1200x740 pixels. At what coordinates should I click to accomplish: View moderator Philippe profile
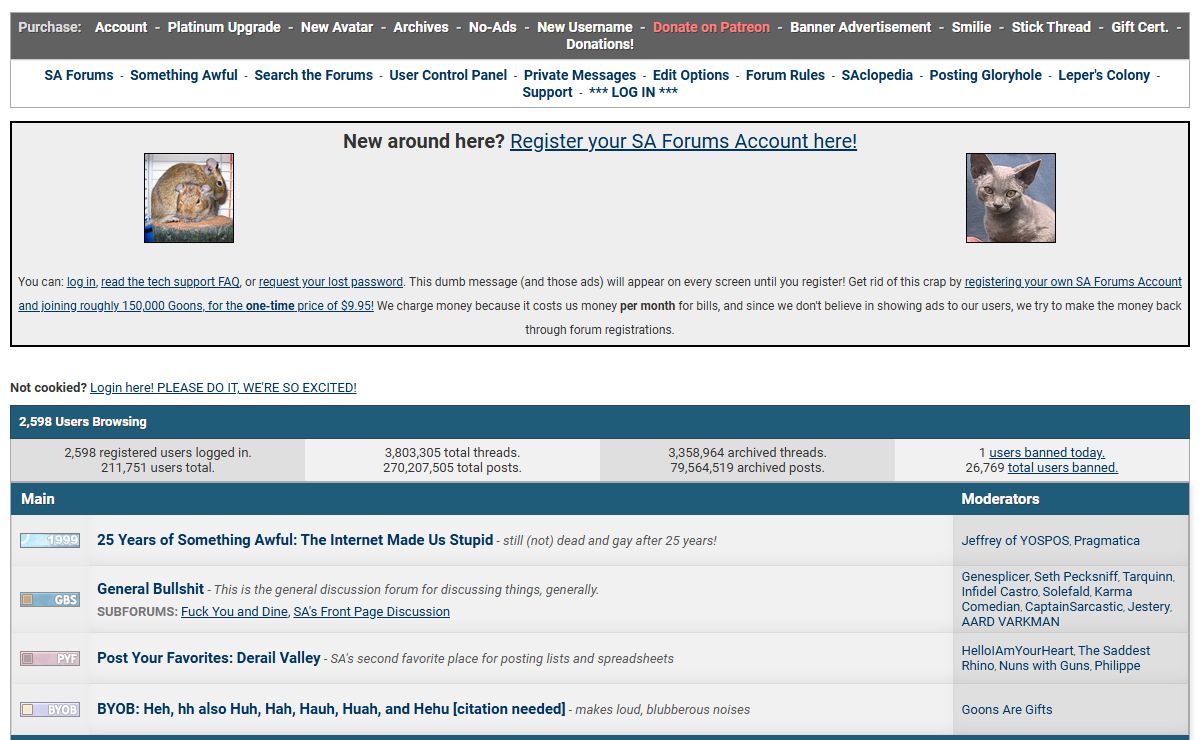point(1117,666)
